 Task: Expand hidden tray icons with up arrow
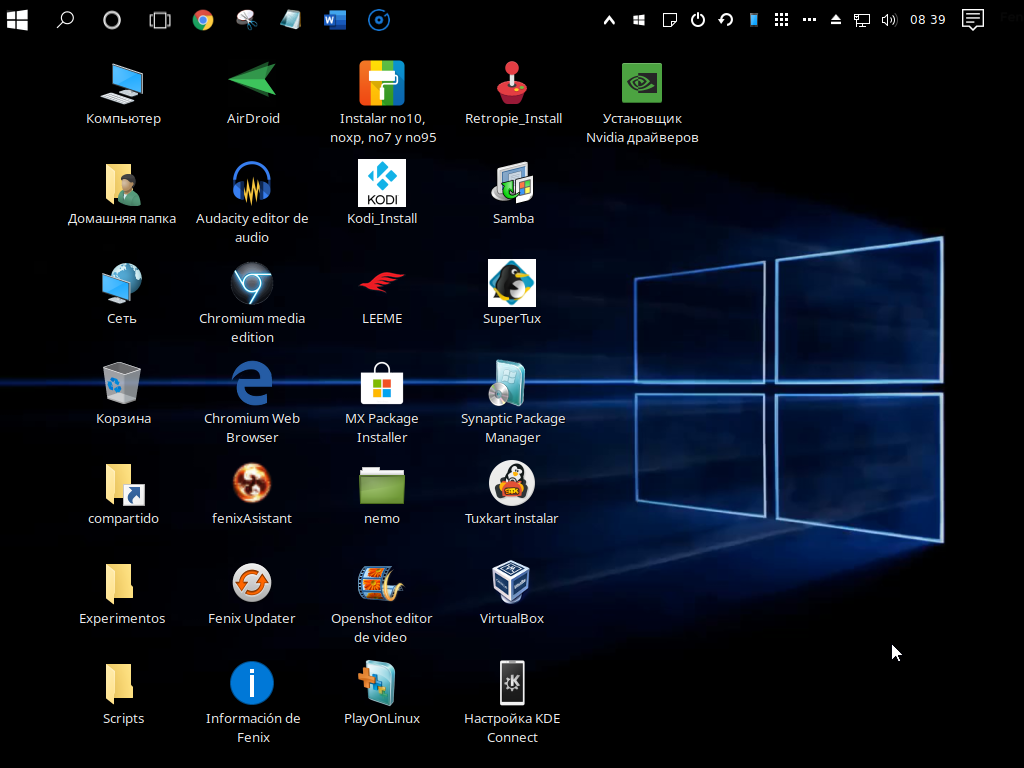(x=609, y=20)
